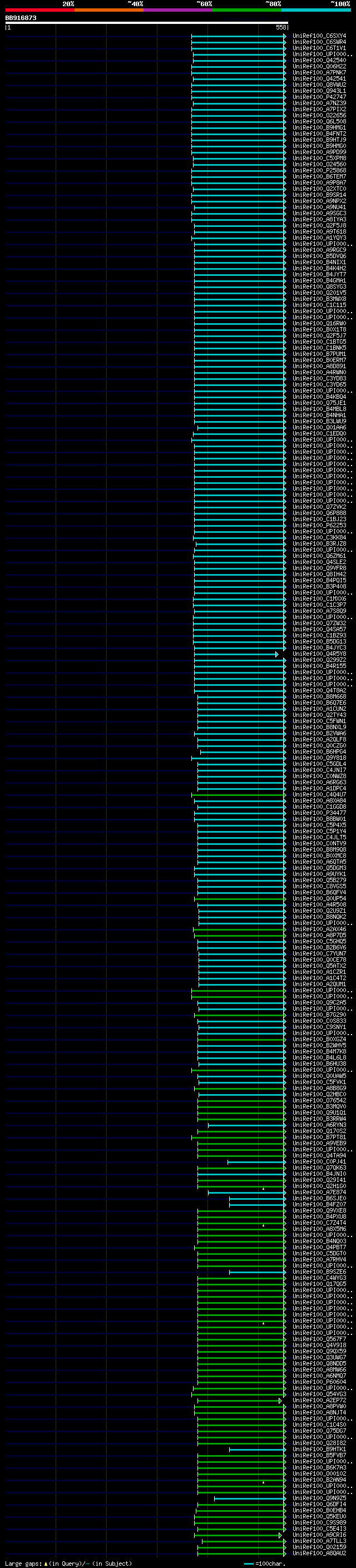The image size is (356, 1568).
Task: Open entry UniRef100_Q6L508
Action: pyautogui.click(x=319, y=121)
